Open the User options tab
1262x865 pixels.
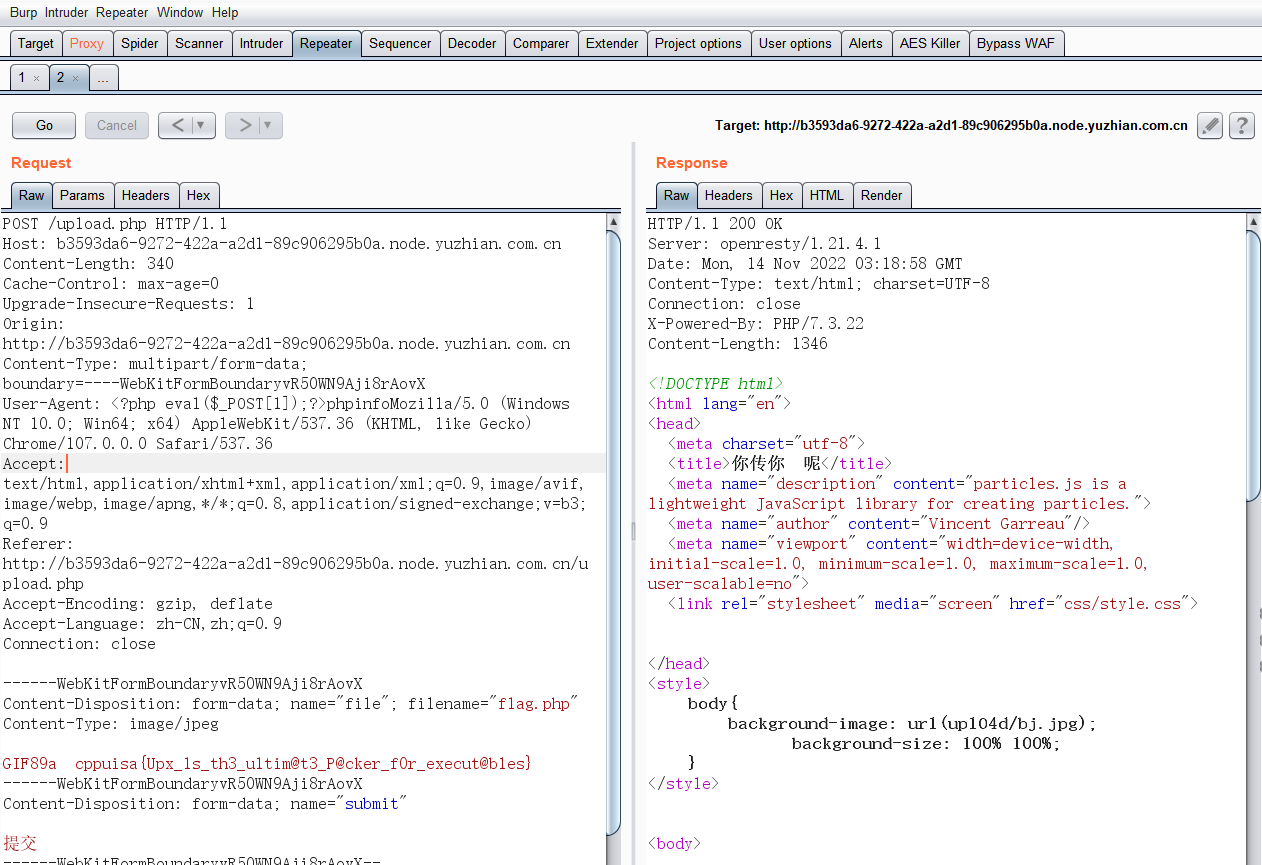click(795, 43)
